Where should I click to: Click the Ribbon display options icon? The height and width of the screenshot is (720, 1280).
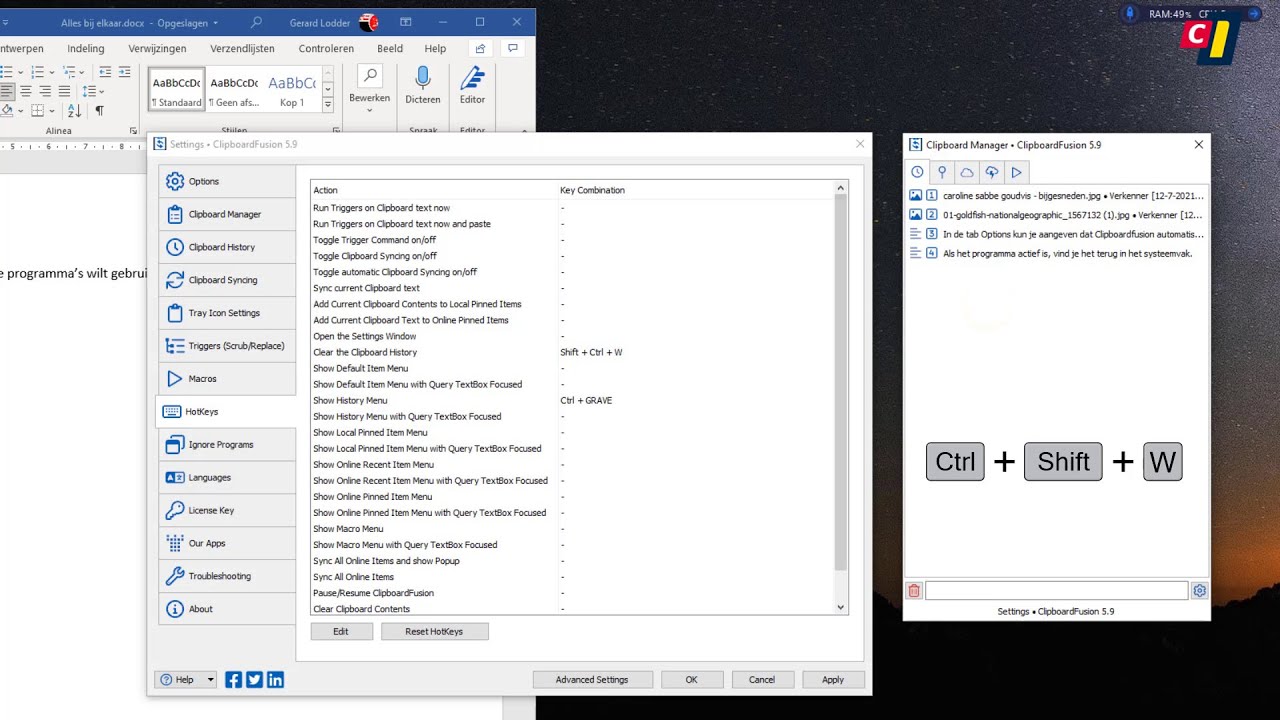[405, 22]
